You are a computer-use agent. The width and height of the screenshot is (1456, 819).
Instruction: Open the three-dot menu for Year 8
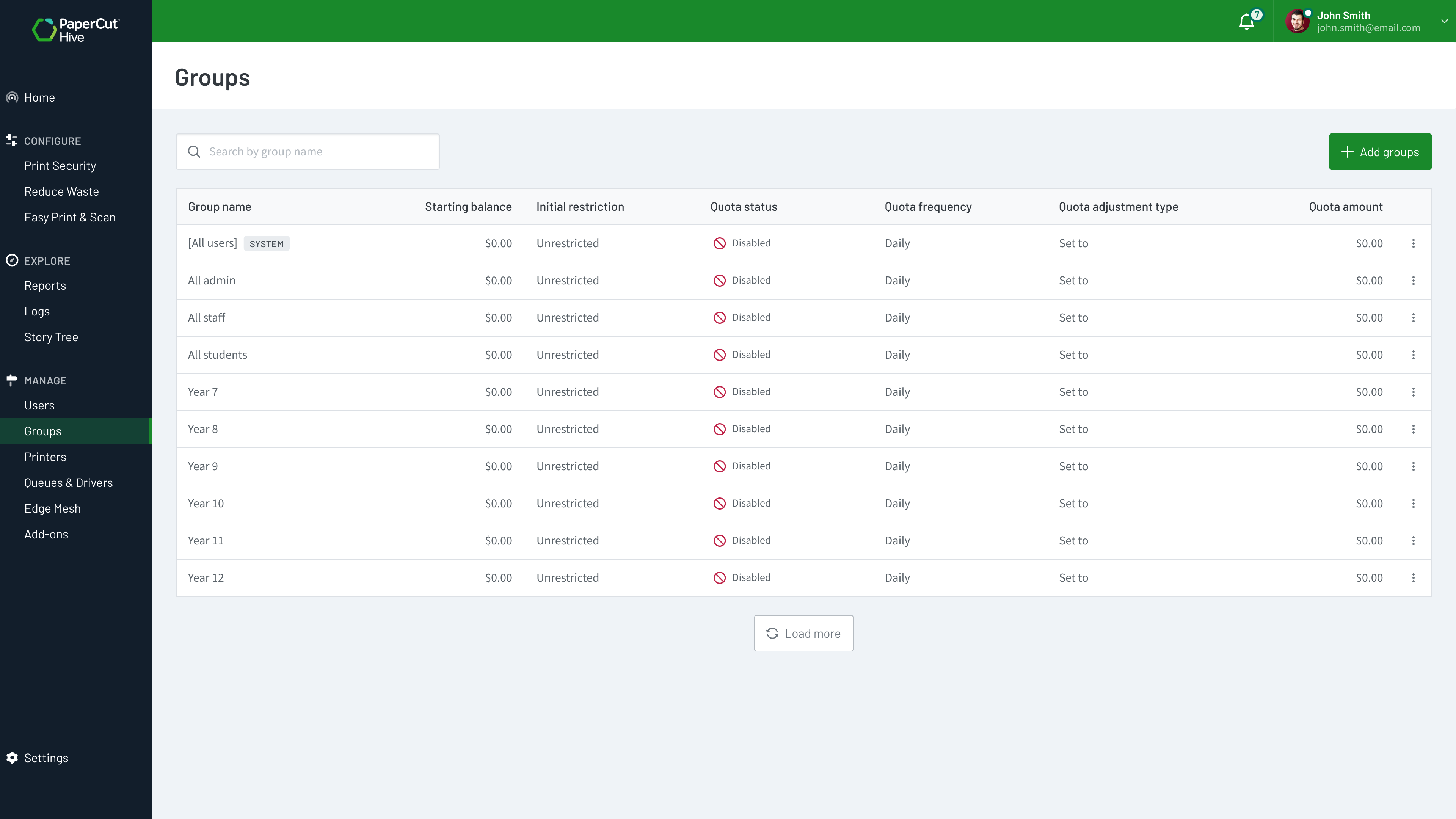(x=1414, y=430)
